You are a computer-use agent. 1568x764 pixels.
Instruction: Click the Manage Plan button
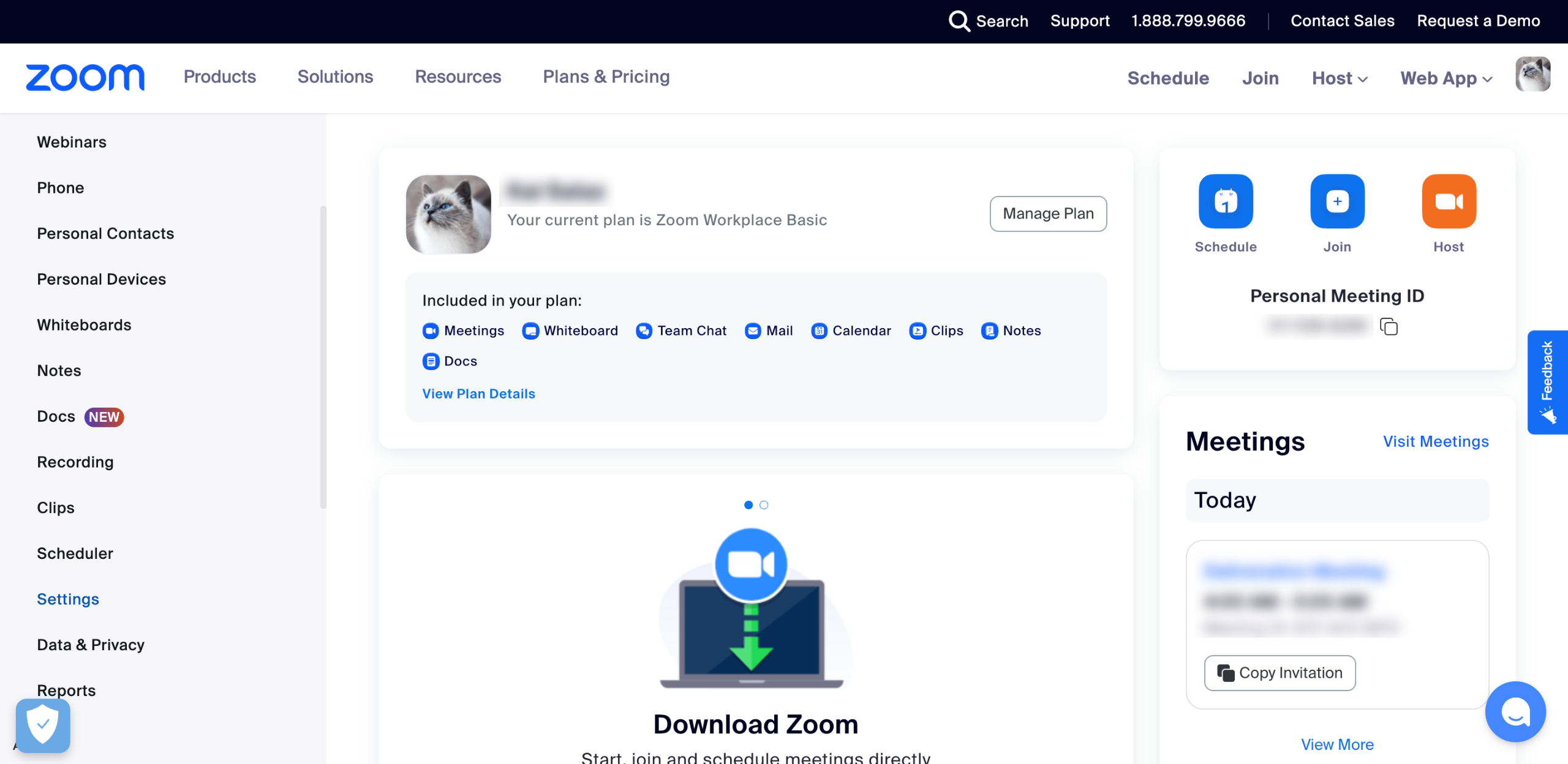click(x=1048, y=214)
